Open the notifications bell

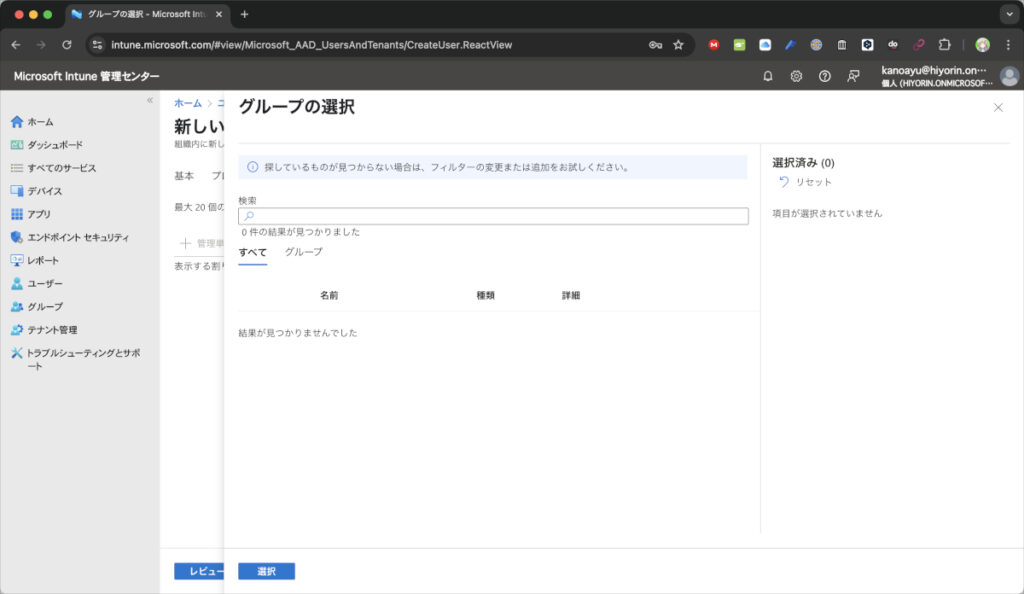(768, 76)
